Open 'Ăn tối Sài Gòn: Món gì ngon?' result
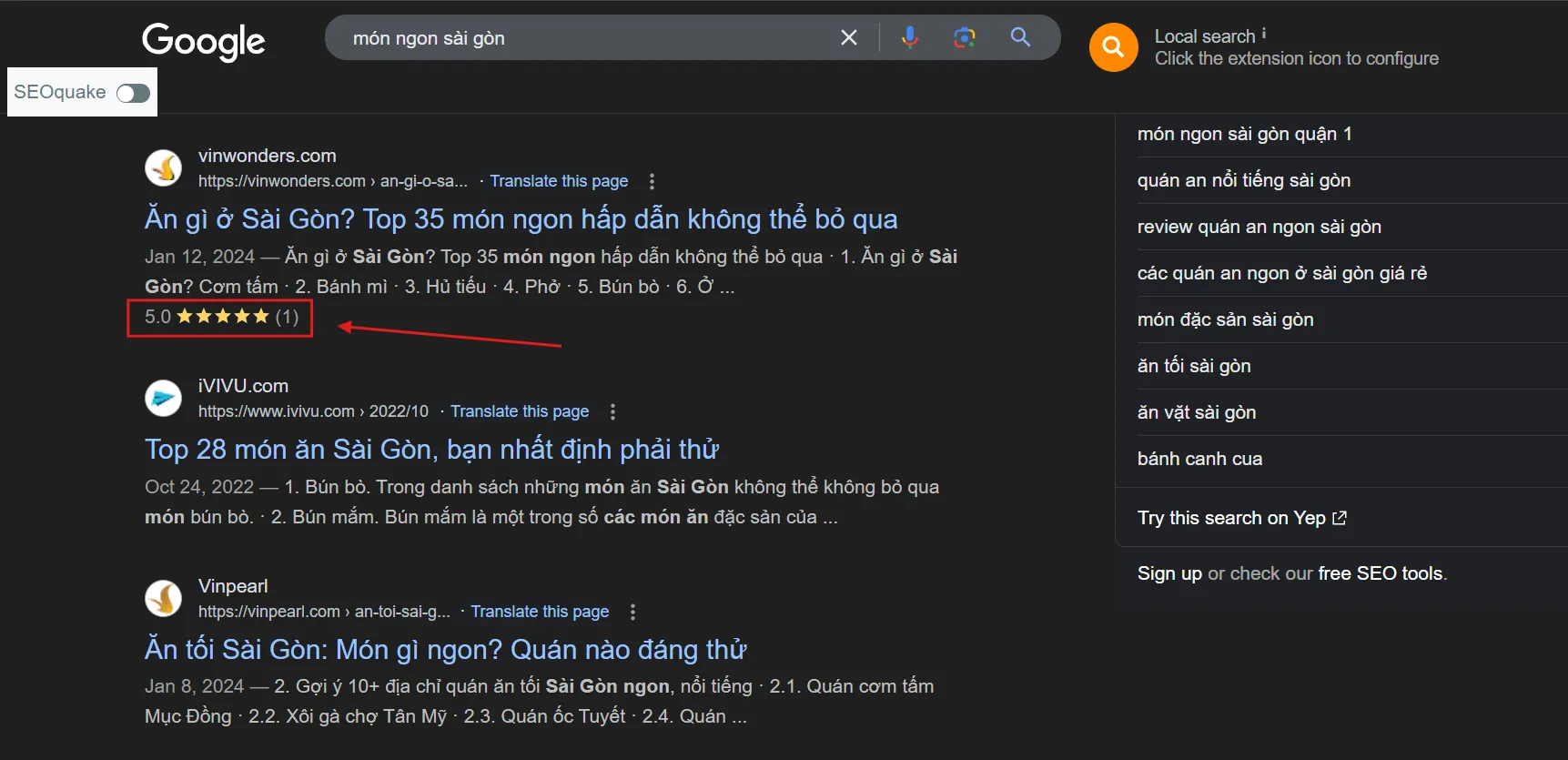 click(445, 650)
